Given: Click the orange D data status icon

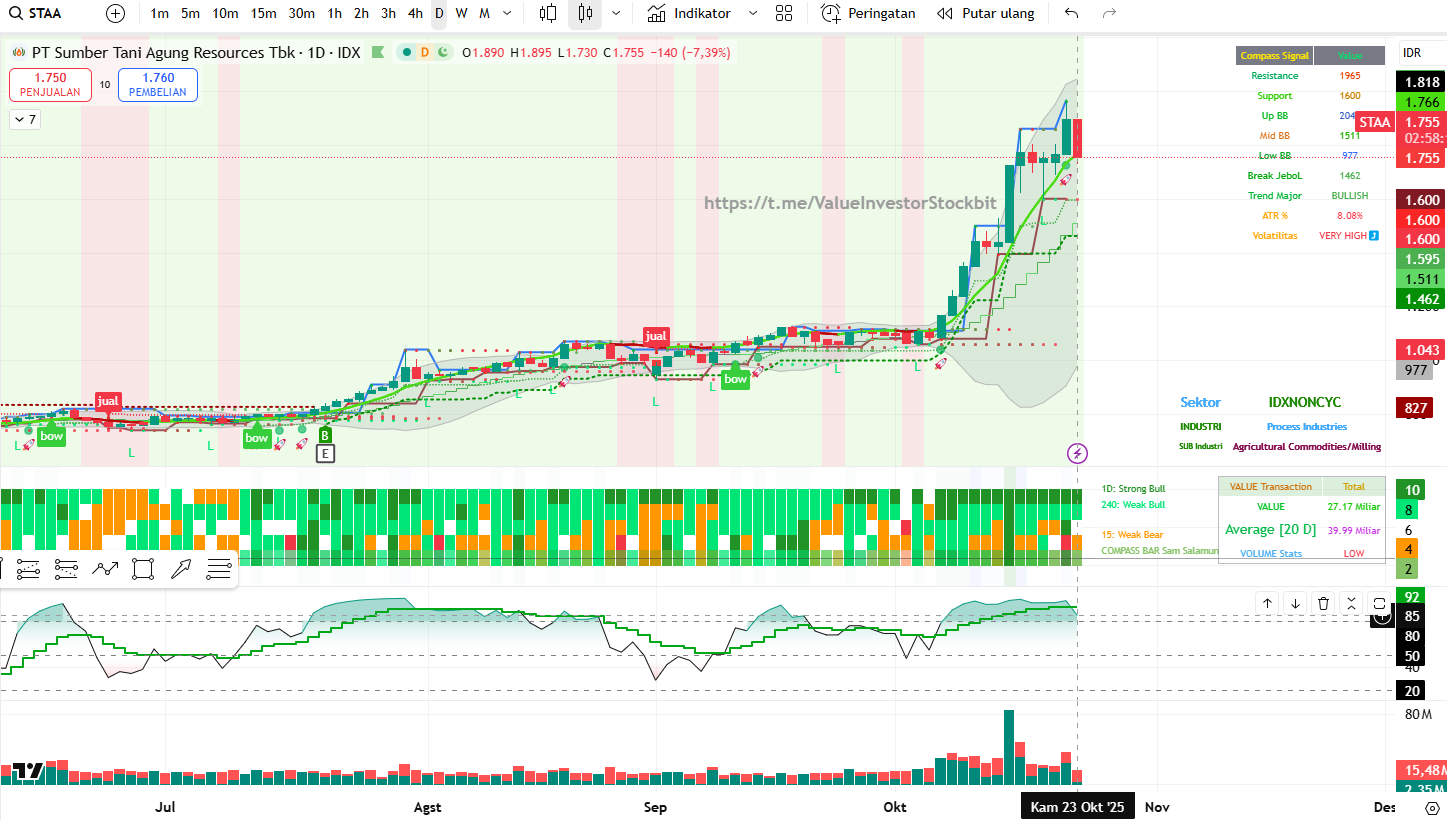Looking at the screenshot, I should click(x=424, y=52).
